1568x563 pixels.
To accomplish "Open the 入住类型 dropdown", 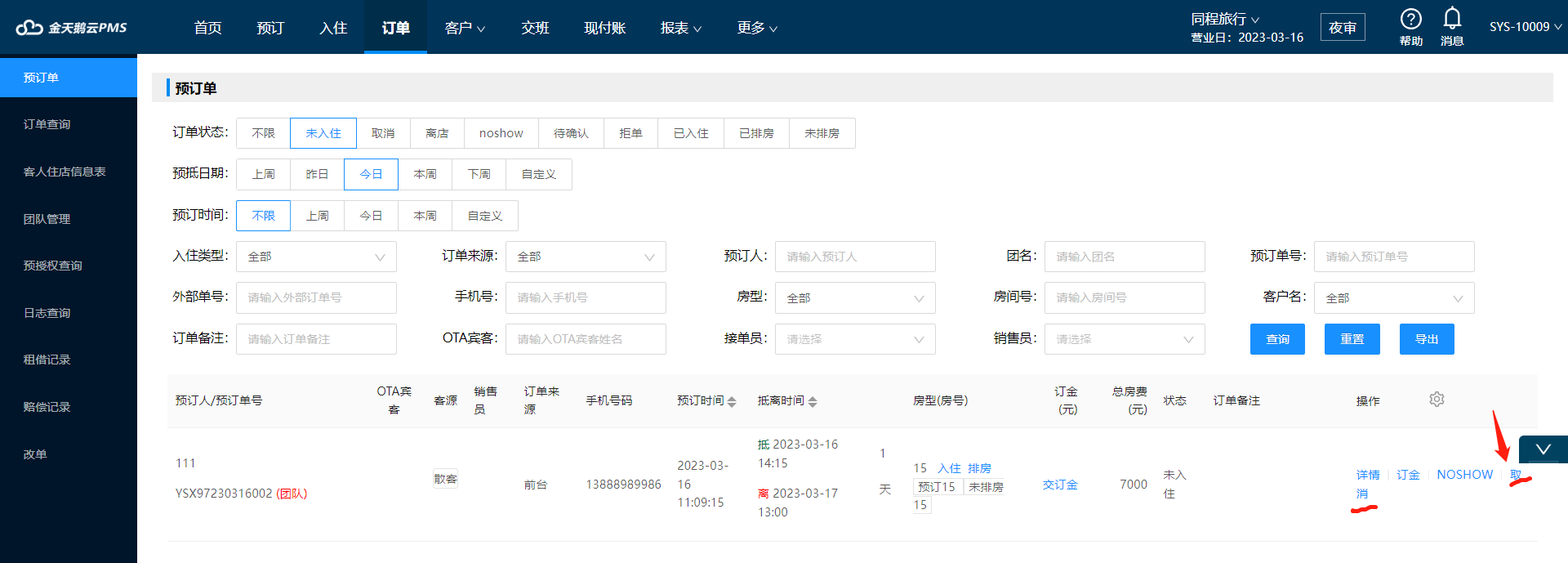I will click(316, 257).
